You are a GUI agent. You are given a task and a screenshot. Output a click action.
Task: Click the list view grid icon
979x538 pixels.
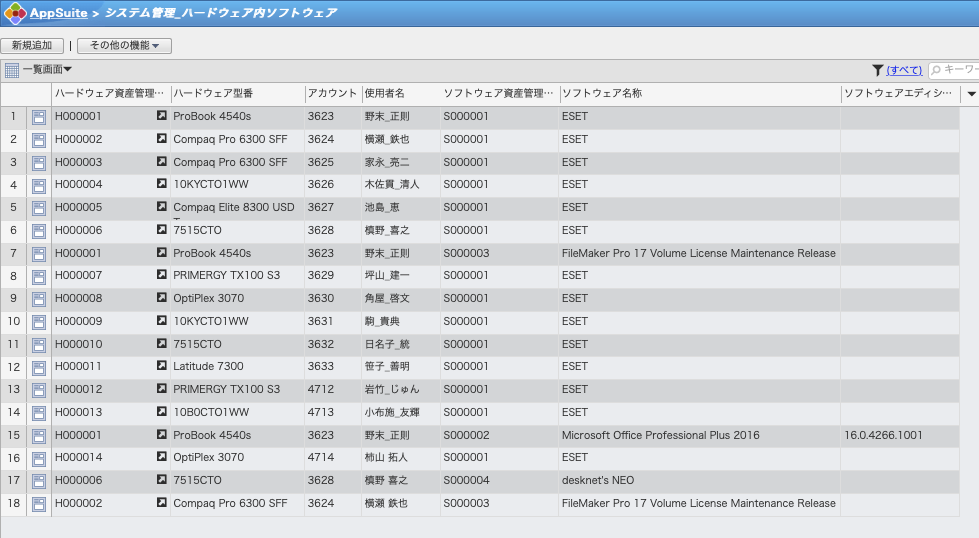[12, 70]
